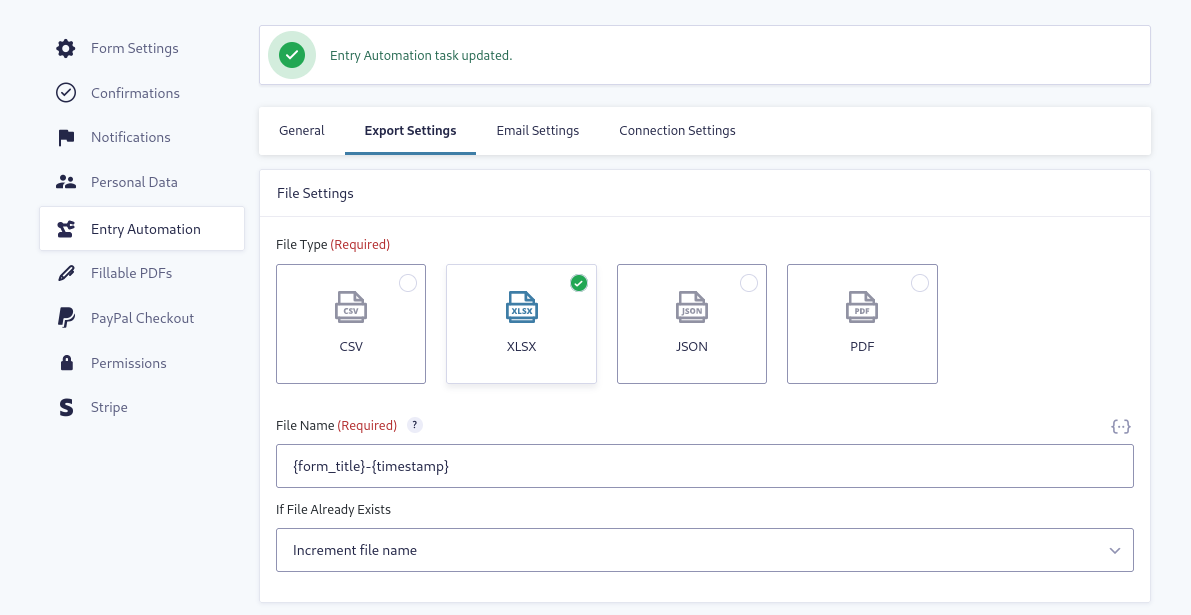Select the CSV file type radio
1191x615 pixels.
pos(407,283)
